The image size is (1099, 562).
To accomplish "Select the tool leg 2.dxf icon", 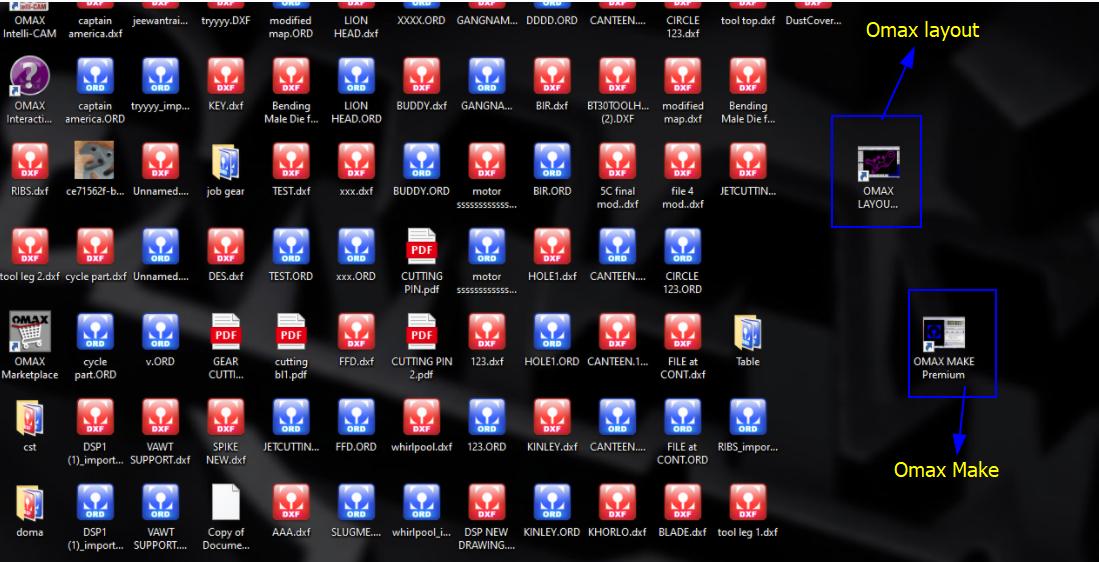I will click(x=29, y=247).
